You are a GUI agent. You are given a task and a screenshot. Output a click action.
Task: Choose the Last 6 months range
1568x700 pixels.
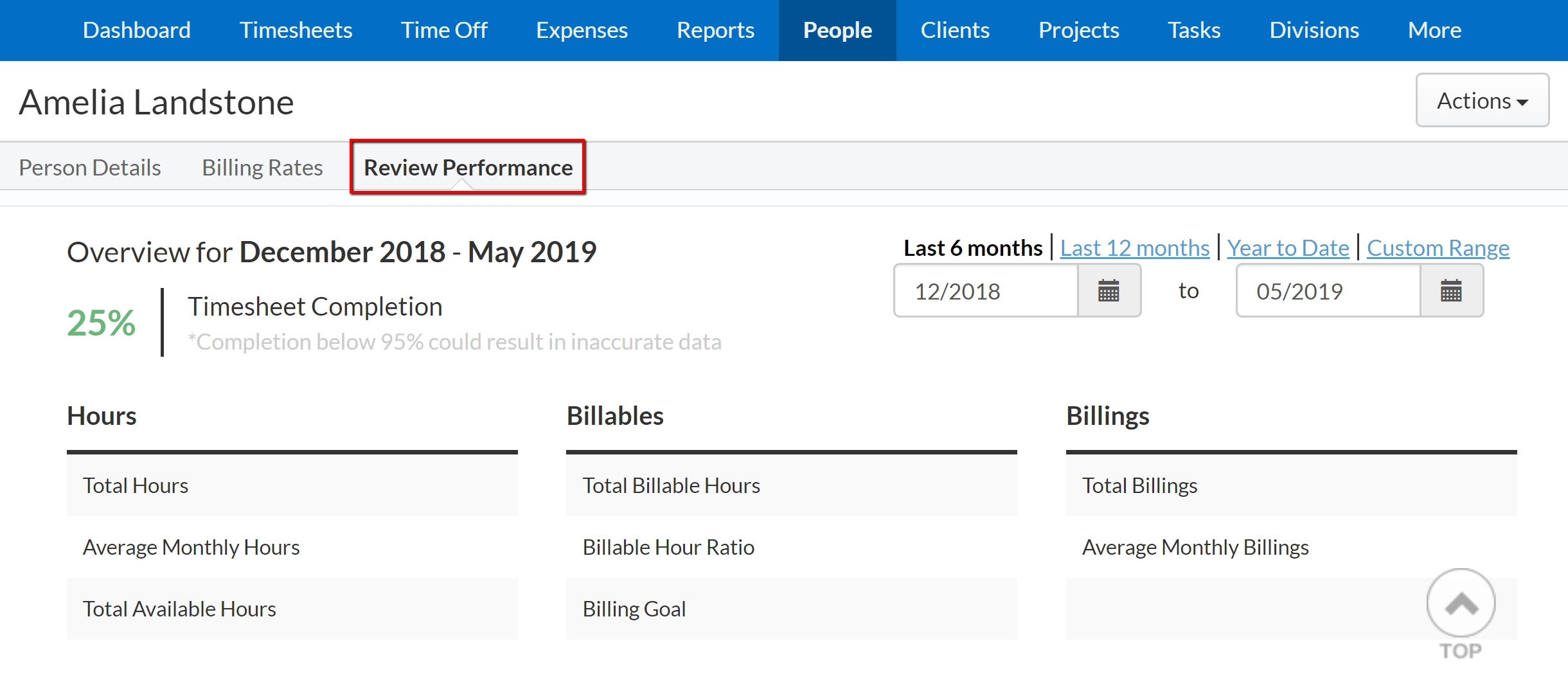973,247
